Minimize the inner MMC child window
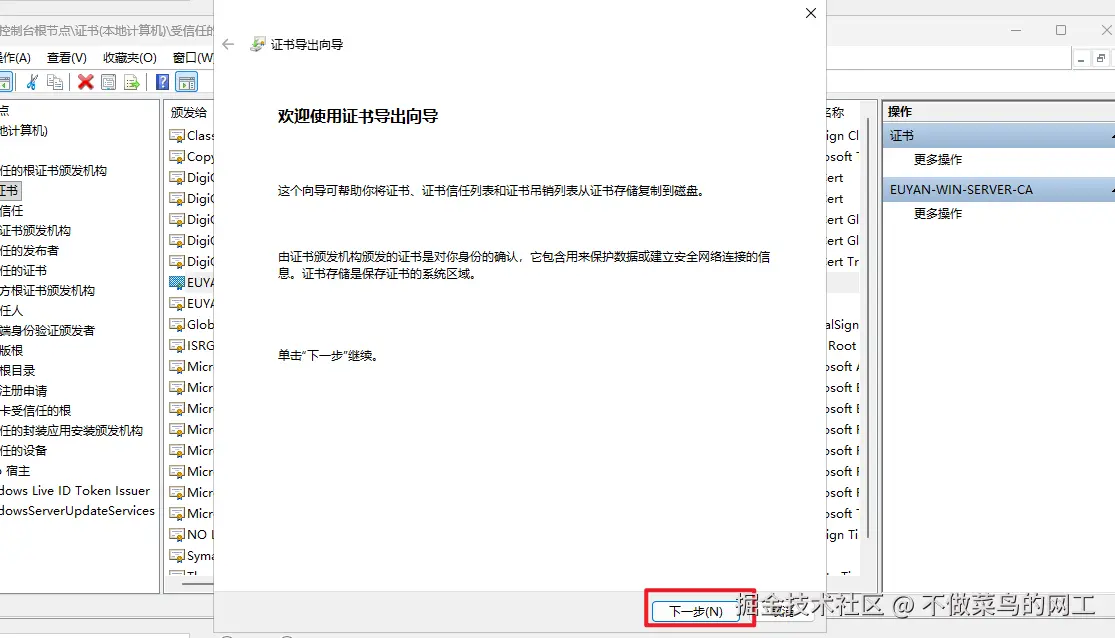Image resolution: width=1115 pixels, height=638 pixels. click(1081, 59)
